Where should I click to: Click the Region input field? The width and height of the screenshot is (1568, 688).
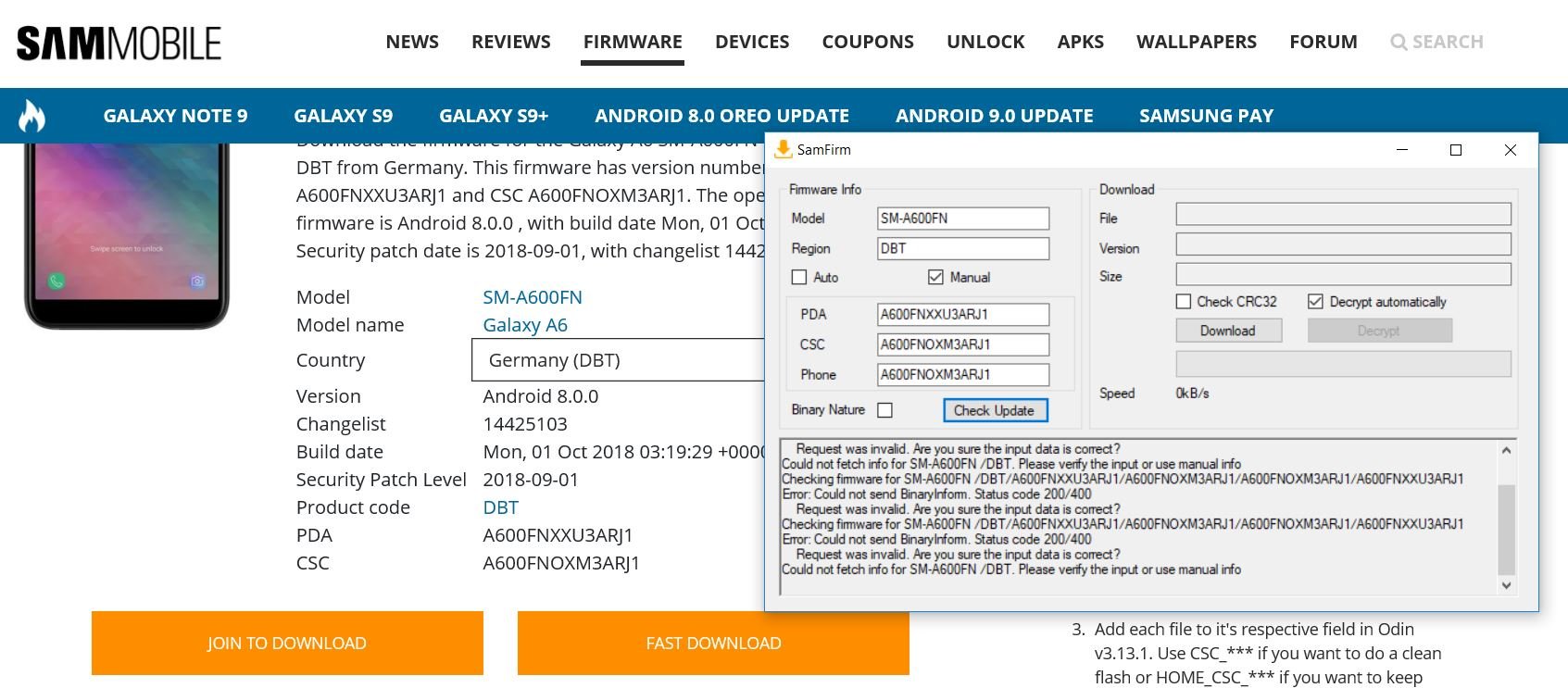(963, 248)
